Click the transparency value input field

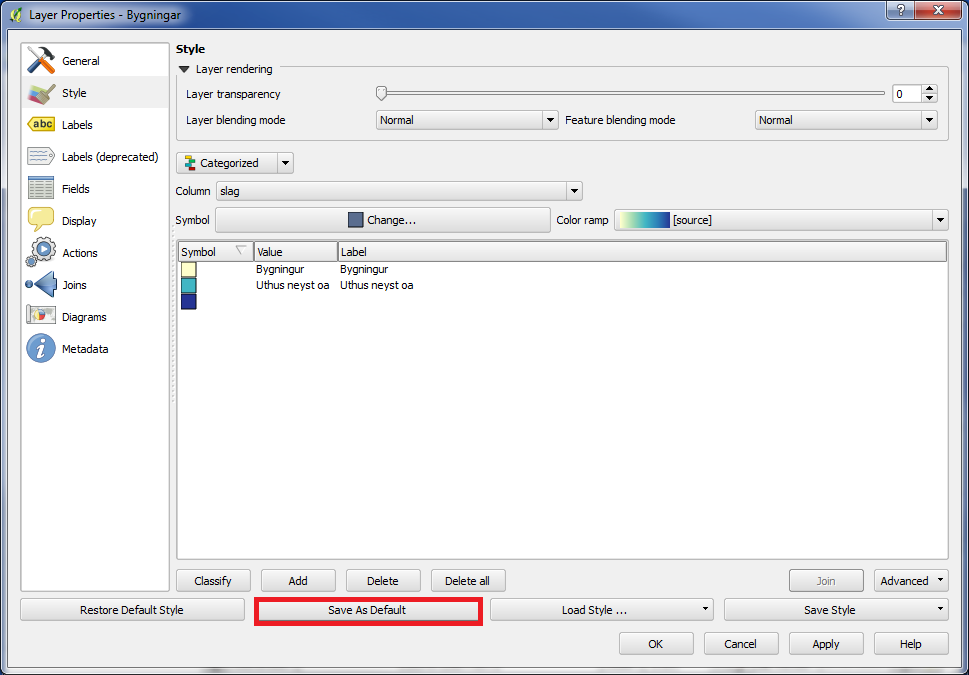pyautogui.click(x=907, y=94)
